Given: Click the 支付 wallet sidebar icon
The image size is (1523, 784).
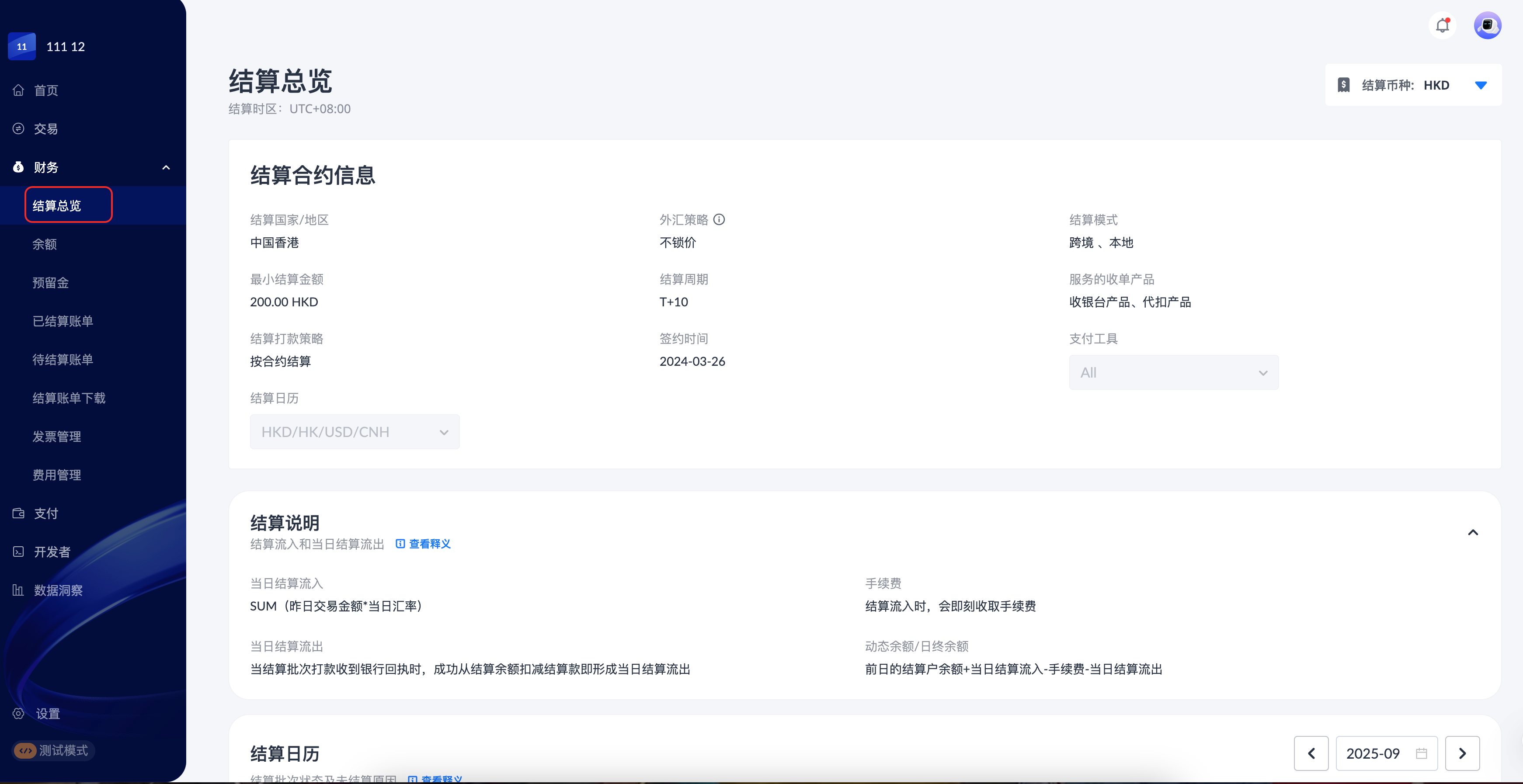Looking at the screenshot, I should pos(19,513).
